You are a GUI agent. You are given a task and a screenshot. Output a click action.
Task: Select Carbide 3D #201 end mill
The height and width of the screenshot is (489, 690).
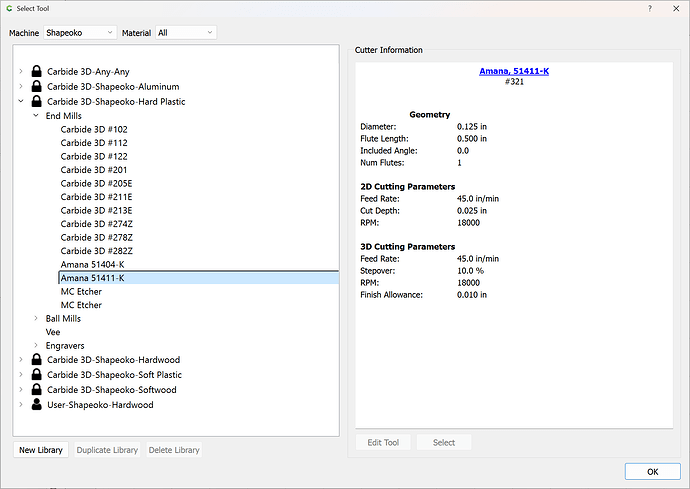click(94, 170)
